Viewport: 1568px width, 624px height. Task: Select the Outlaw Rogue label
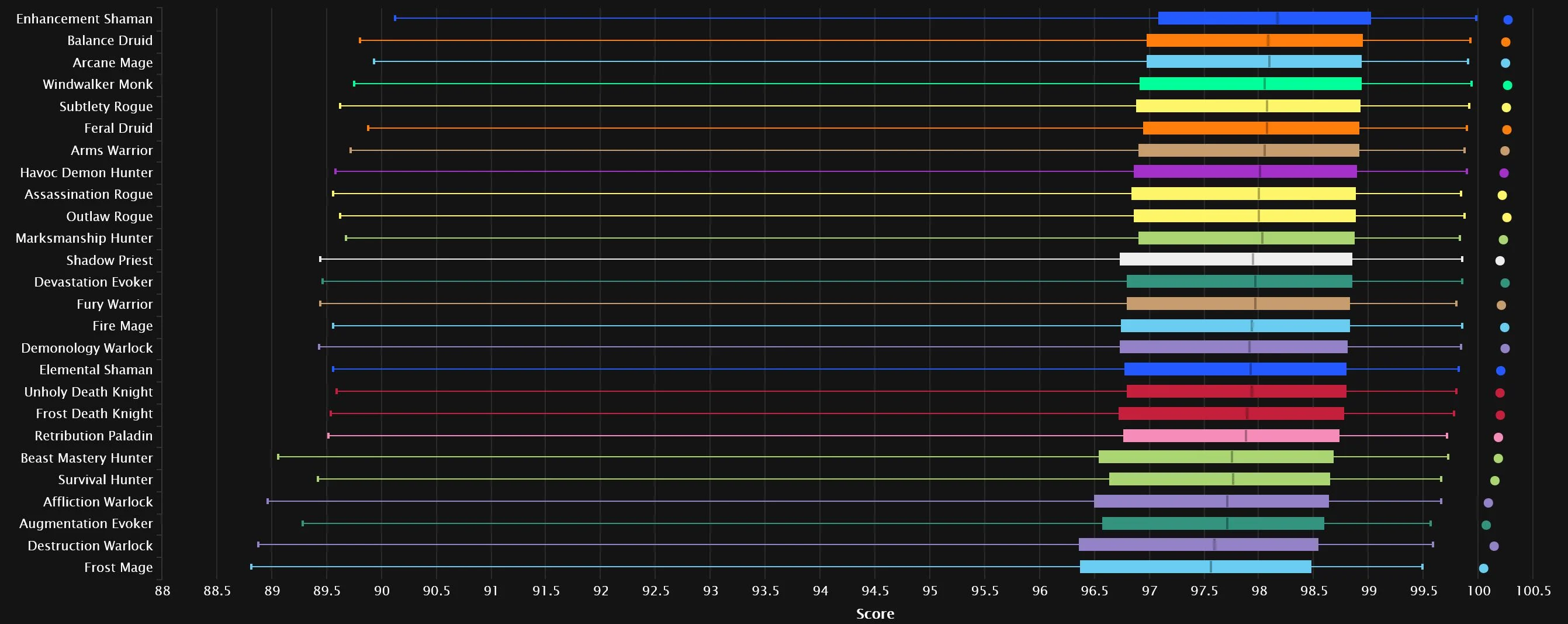109,216
